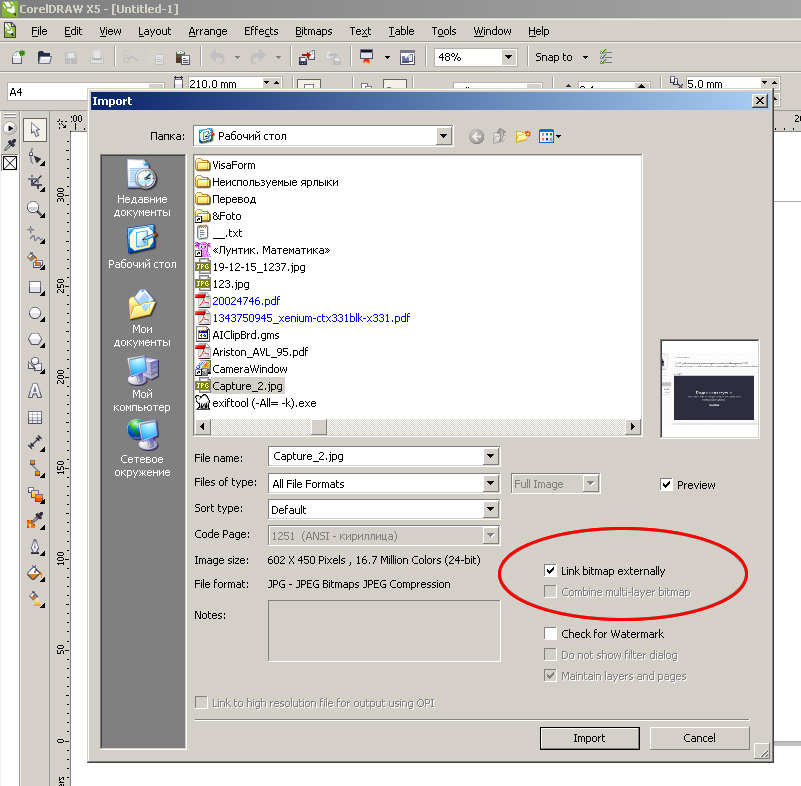Open the Effects menu
The width and height of the screenshot is (801, 786).
point(261,32)
